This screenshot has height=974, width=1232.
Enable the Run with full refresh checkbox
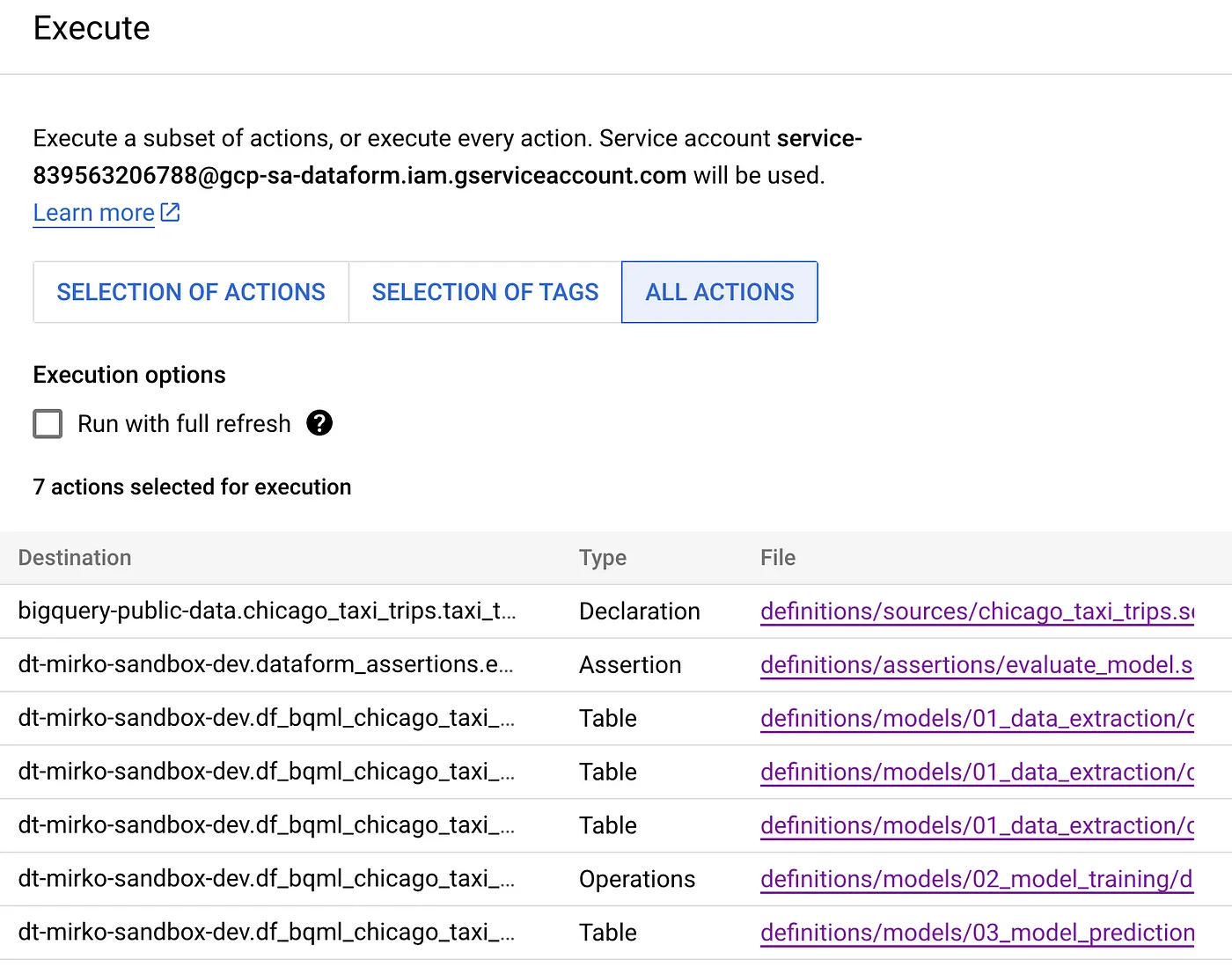click(x=48, y=423)
